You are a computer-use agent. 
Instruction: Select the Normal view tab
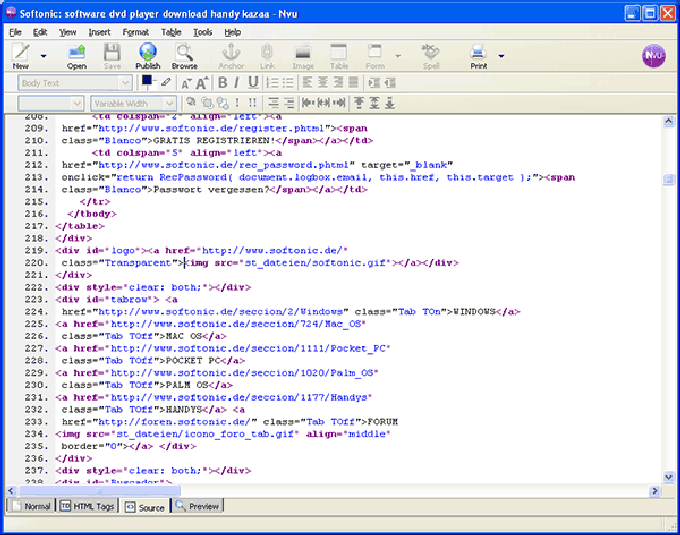point(30,507)
